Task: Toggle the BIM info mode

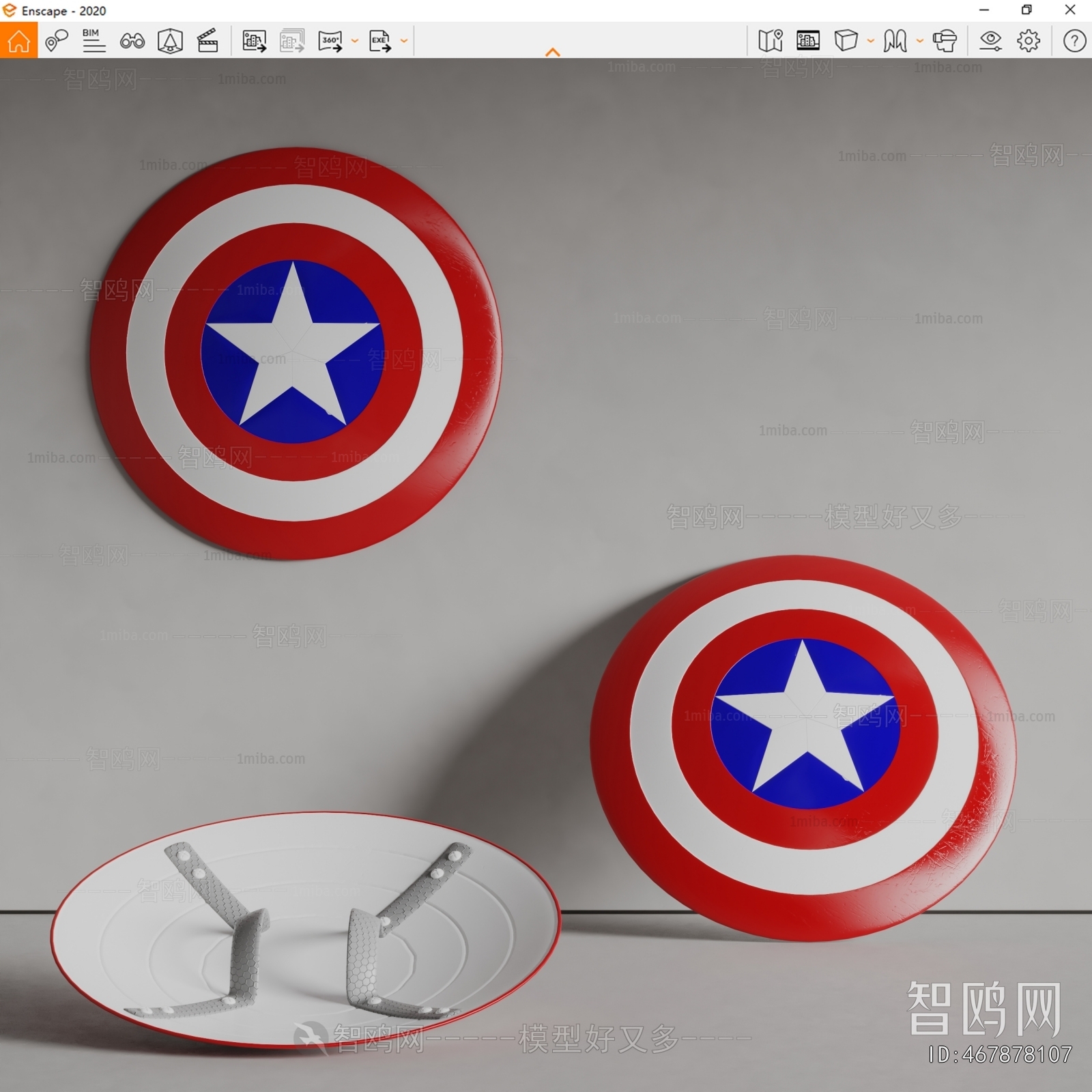Action: [94, 41]
